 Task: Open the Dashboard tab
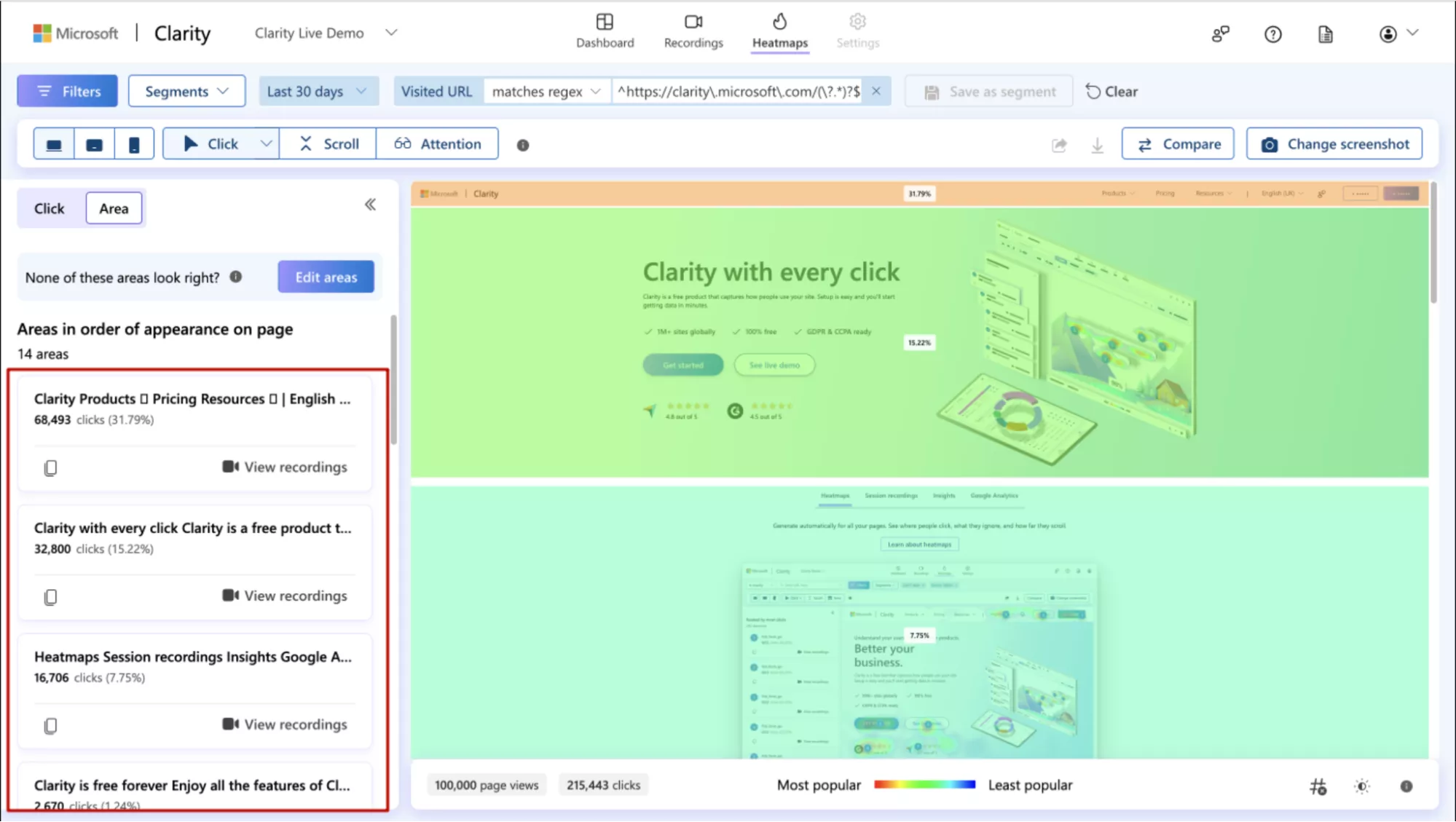(605, 31)
